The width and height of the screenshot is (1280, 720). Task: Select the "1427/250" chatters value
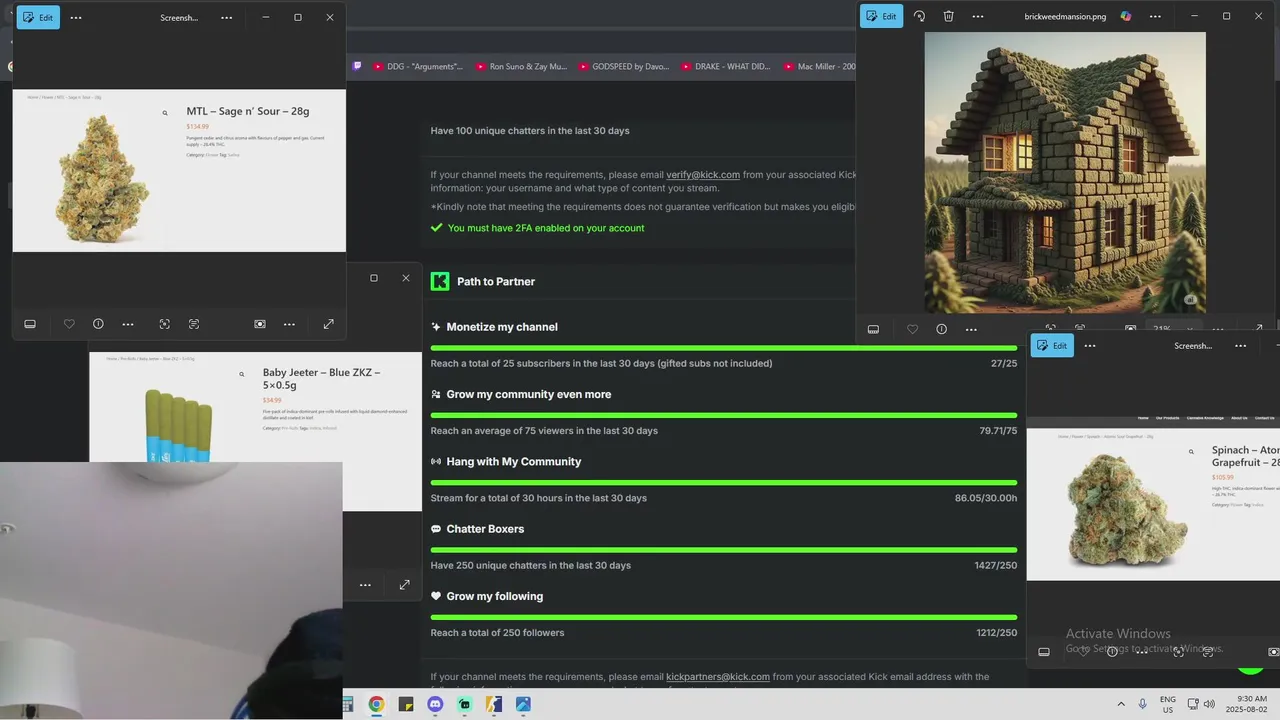[996, 565]
